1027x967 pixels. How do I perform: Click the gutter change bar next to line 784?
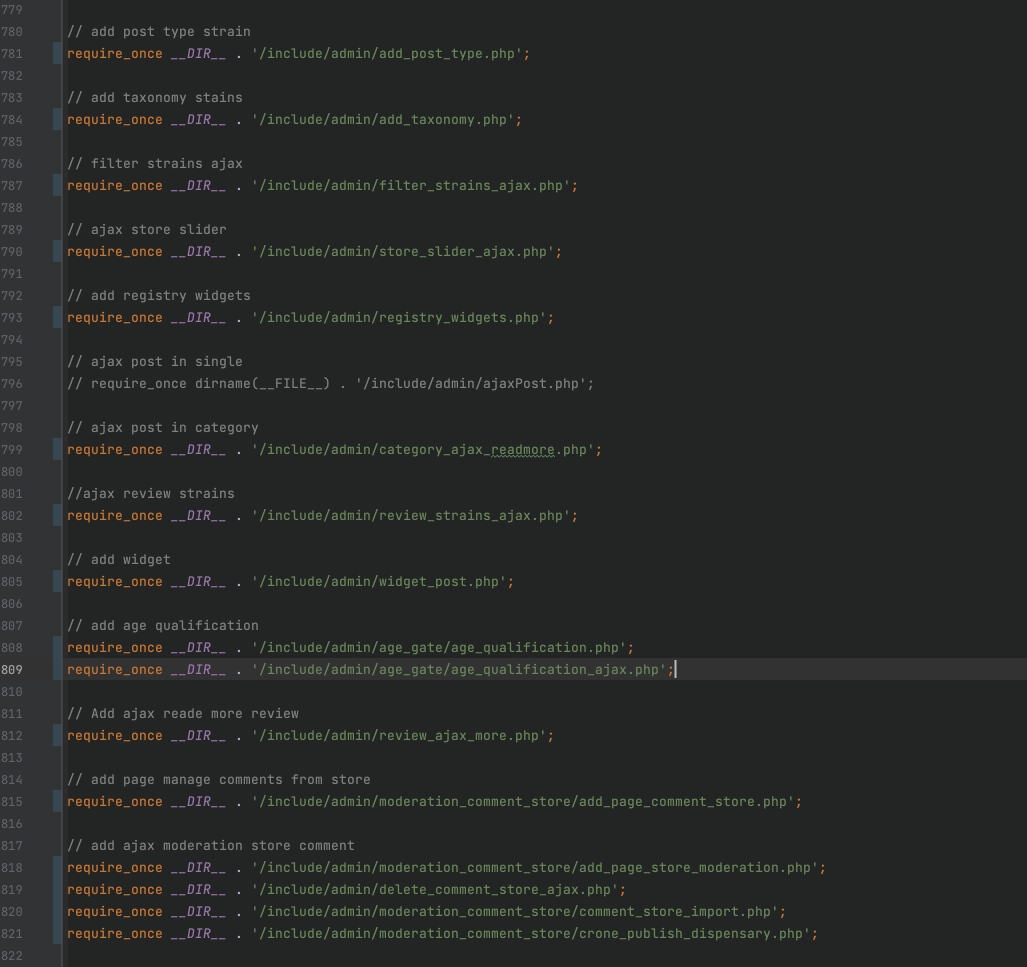coord(56,119)
